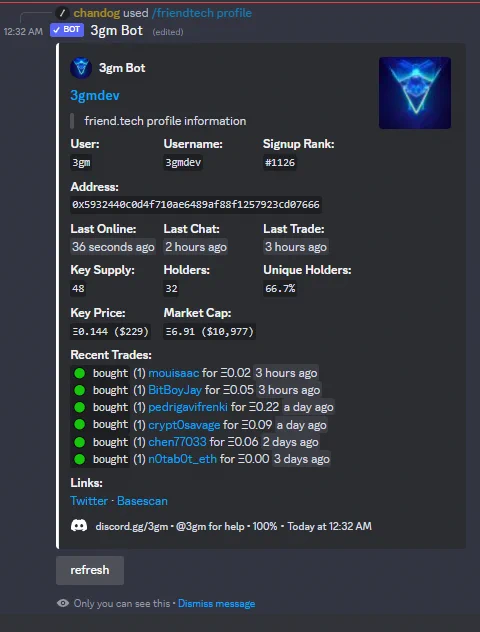Viewport: 480px width, 632px height.
Task: Open the Basescan link
Action: click(x=142, y=501)
